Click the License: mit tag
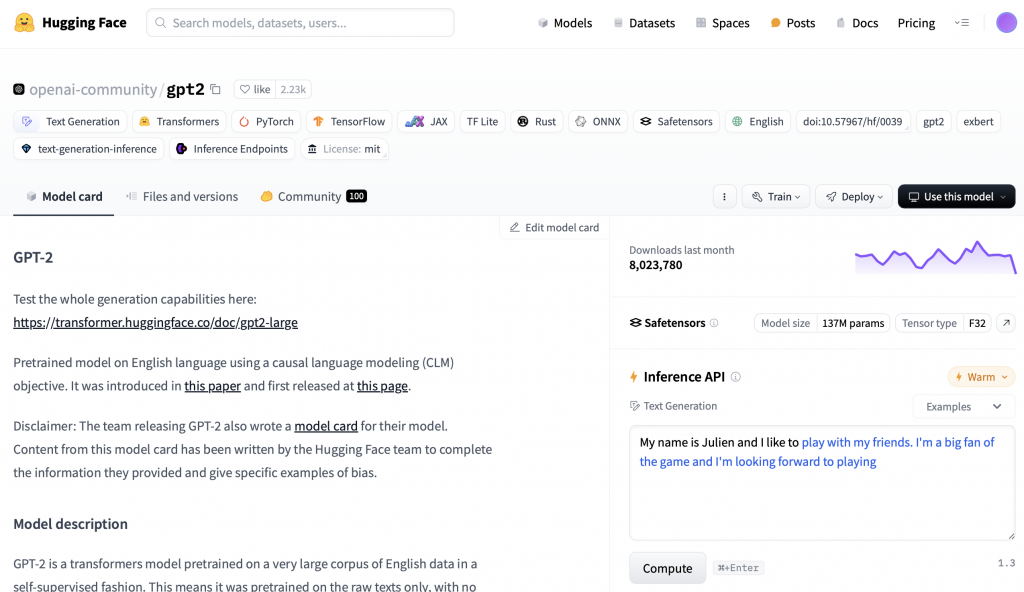 click(344, 149)
